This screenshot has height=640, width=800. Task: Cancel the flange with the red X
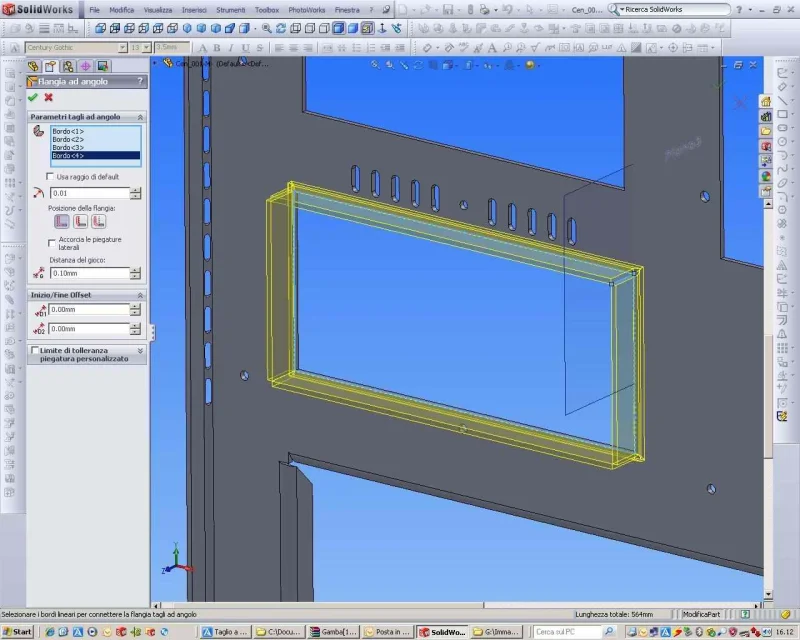(48, 97)
